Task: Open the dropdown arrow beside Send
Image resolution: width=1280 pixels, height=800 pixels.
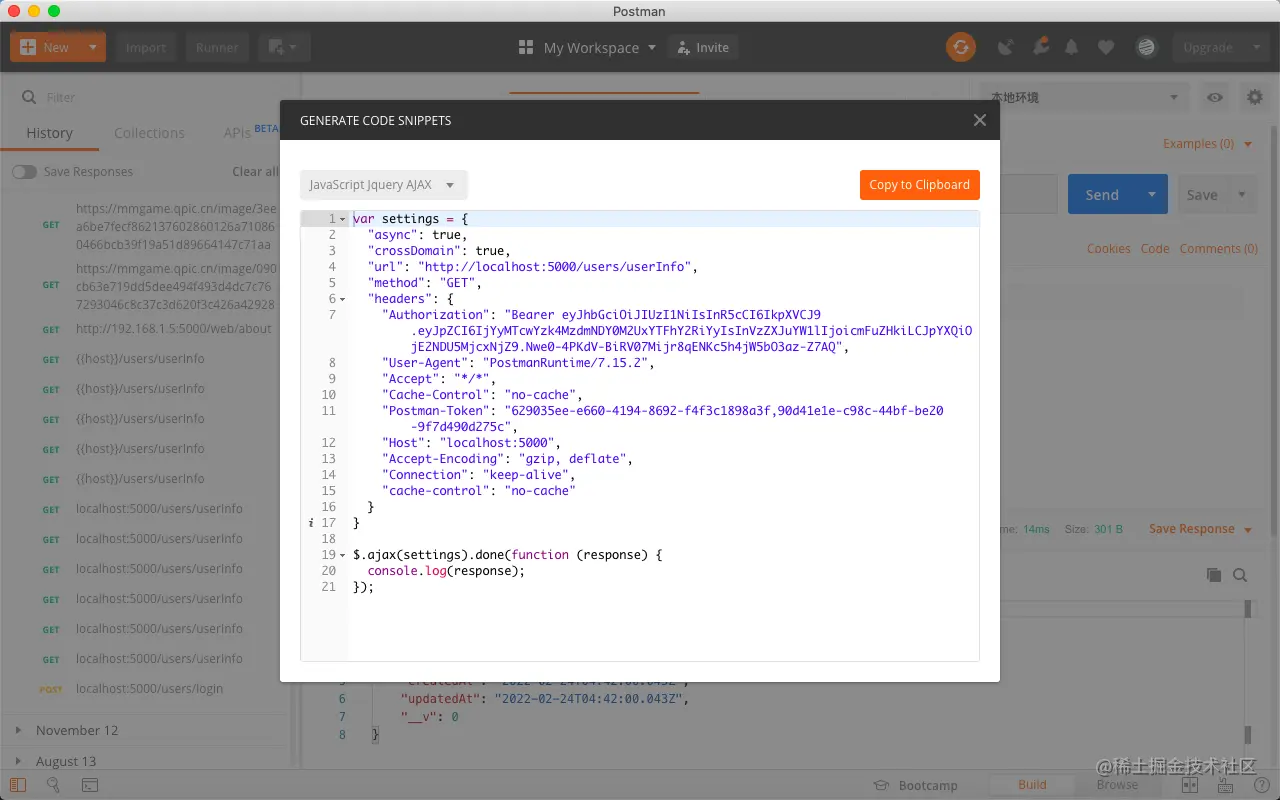Action: click(x=1152, y=195)
